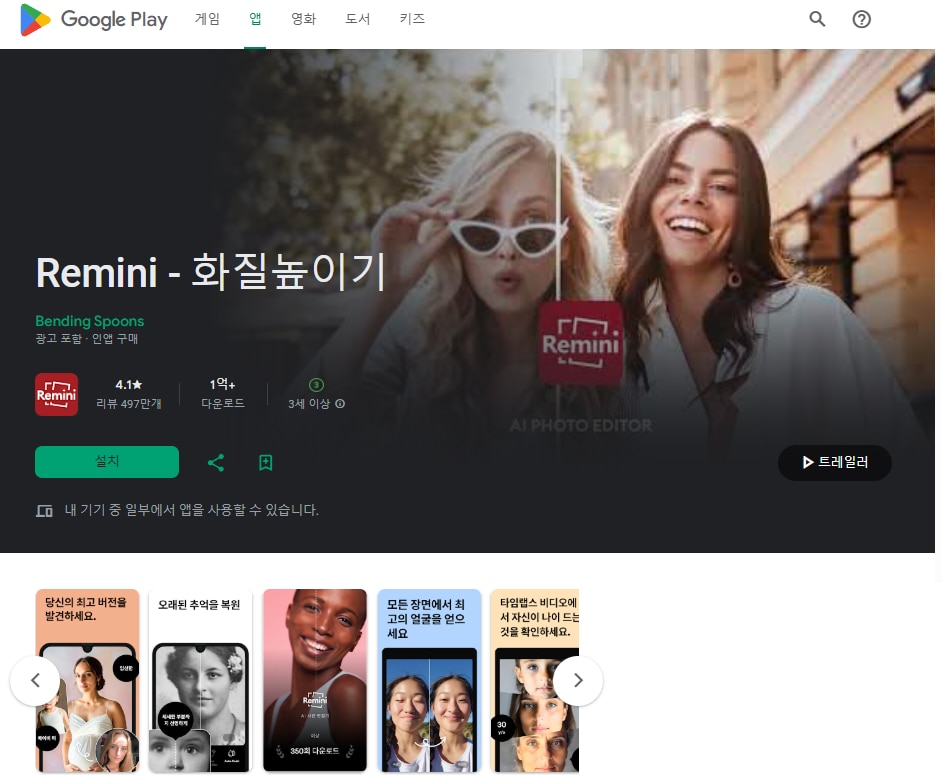Open the 영화 tab
This screenshot has height=783, width=942.
click(303, 19)
